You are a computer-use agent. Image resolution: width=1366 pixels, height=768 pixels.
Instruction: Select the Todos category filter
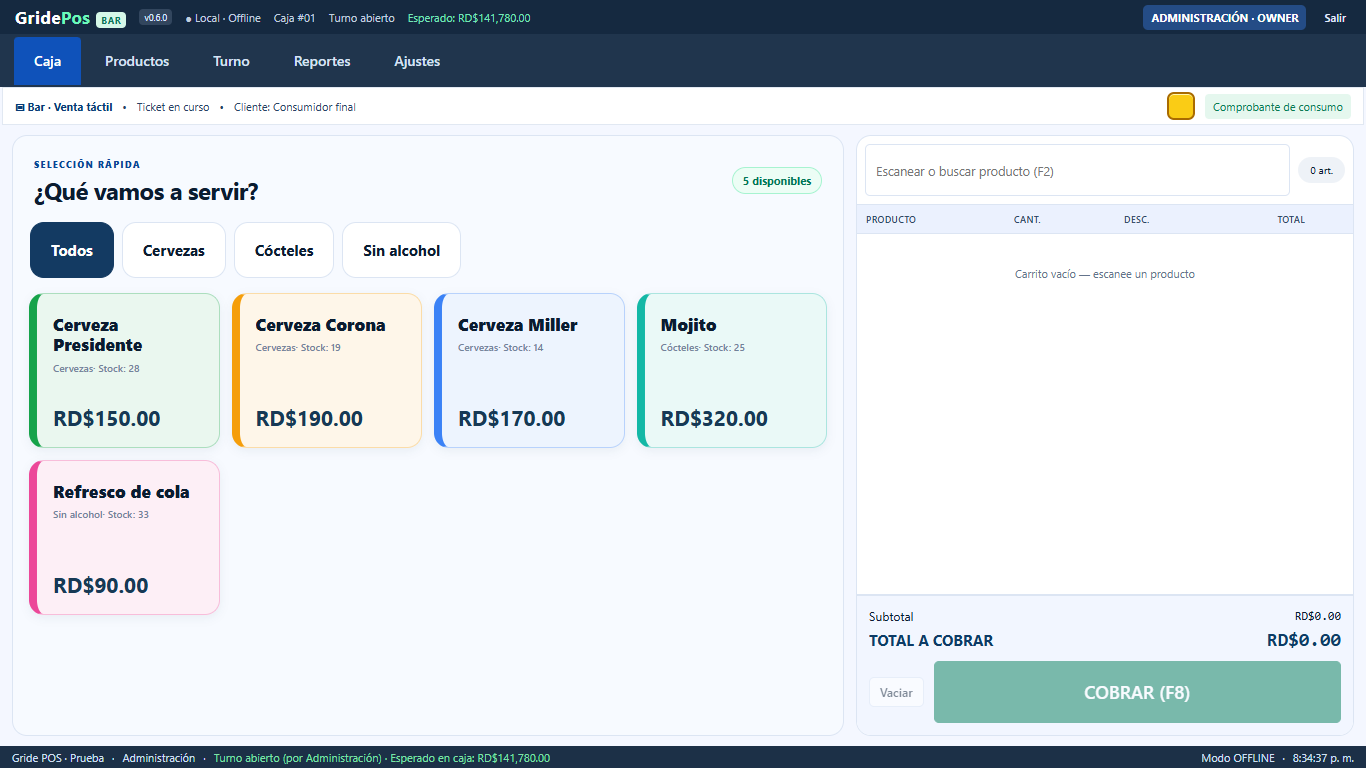72,250
